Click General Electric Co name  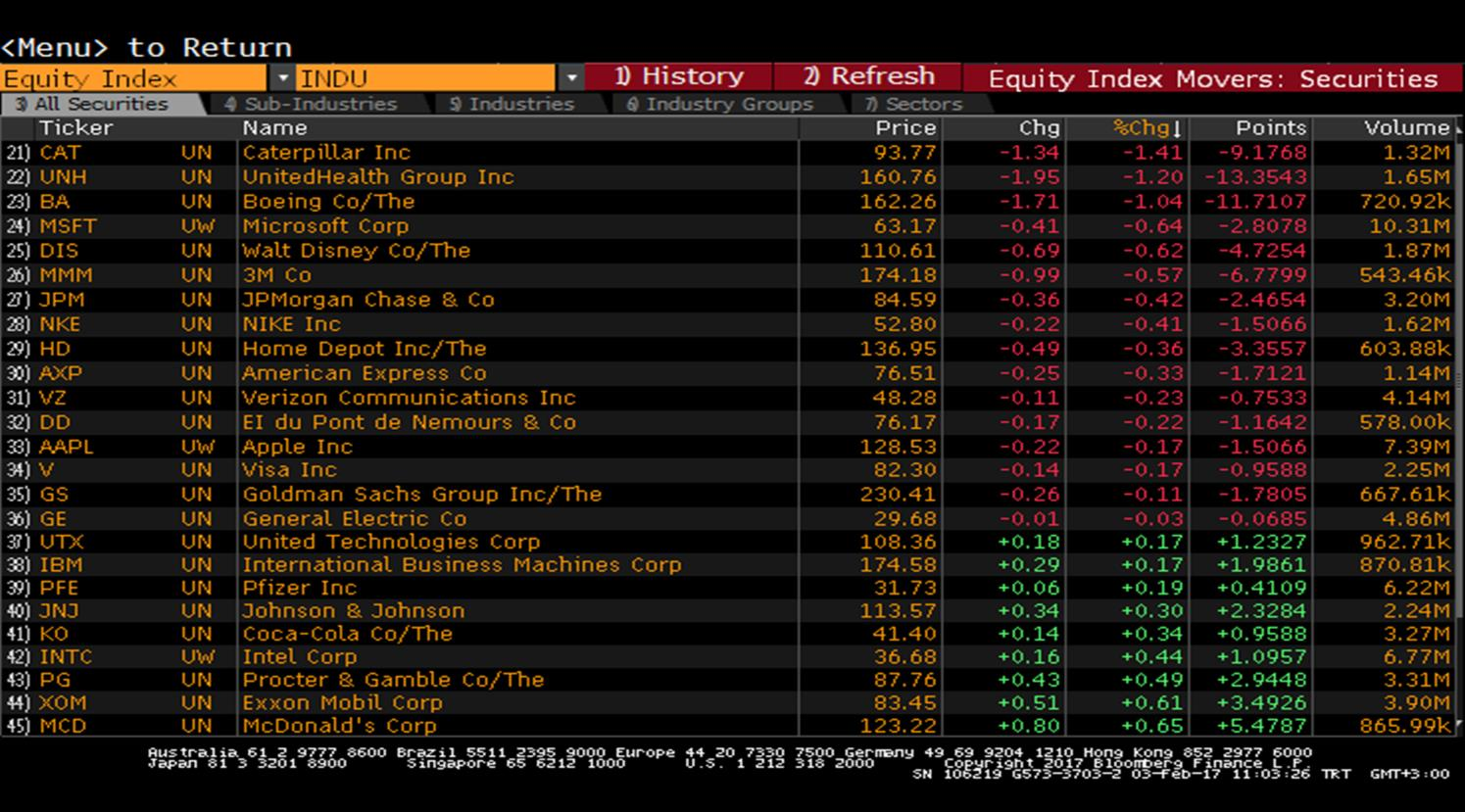pyautogui.click(x=355, y=519)
